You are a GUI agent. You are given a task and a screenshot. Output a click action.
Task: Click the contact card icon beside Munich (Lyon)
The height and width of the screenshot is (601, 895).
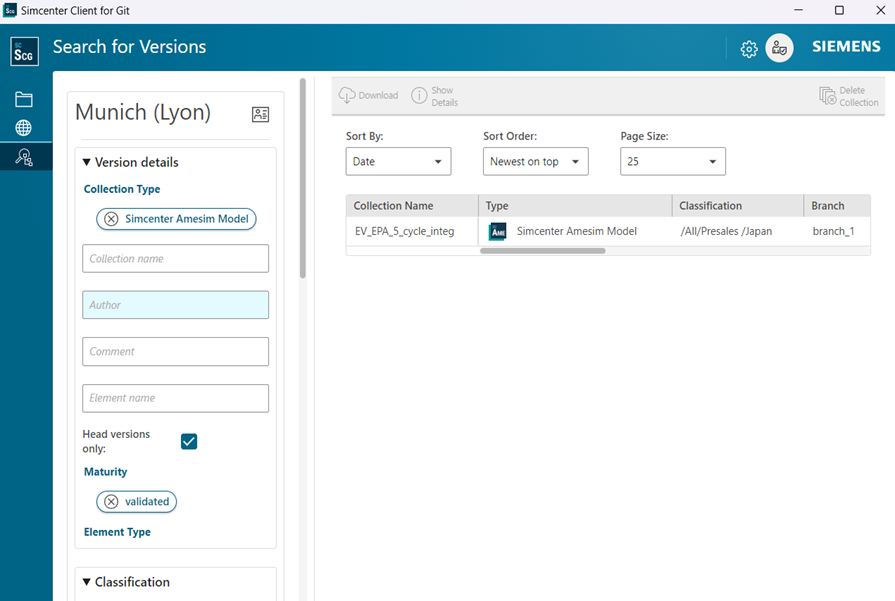click(260, 114)
